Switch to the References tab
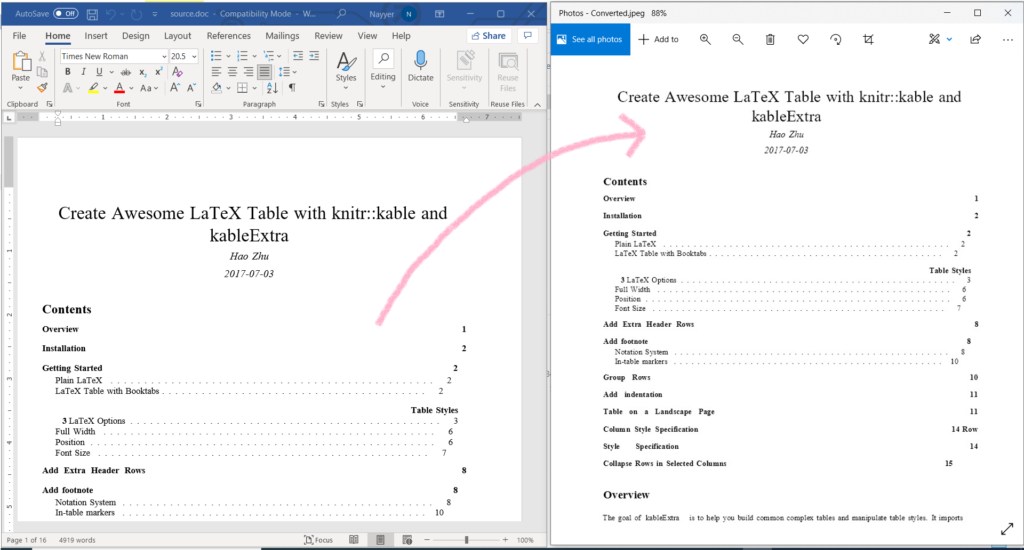The image size is (1024, 550). coord(229,35)
